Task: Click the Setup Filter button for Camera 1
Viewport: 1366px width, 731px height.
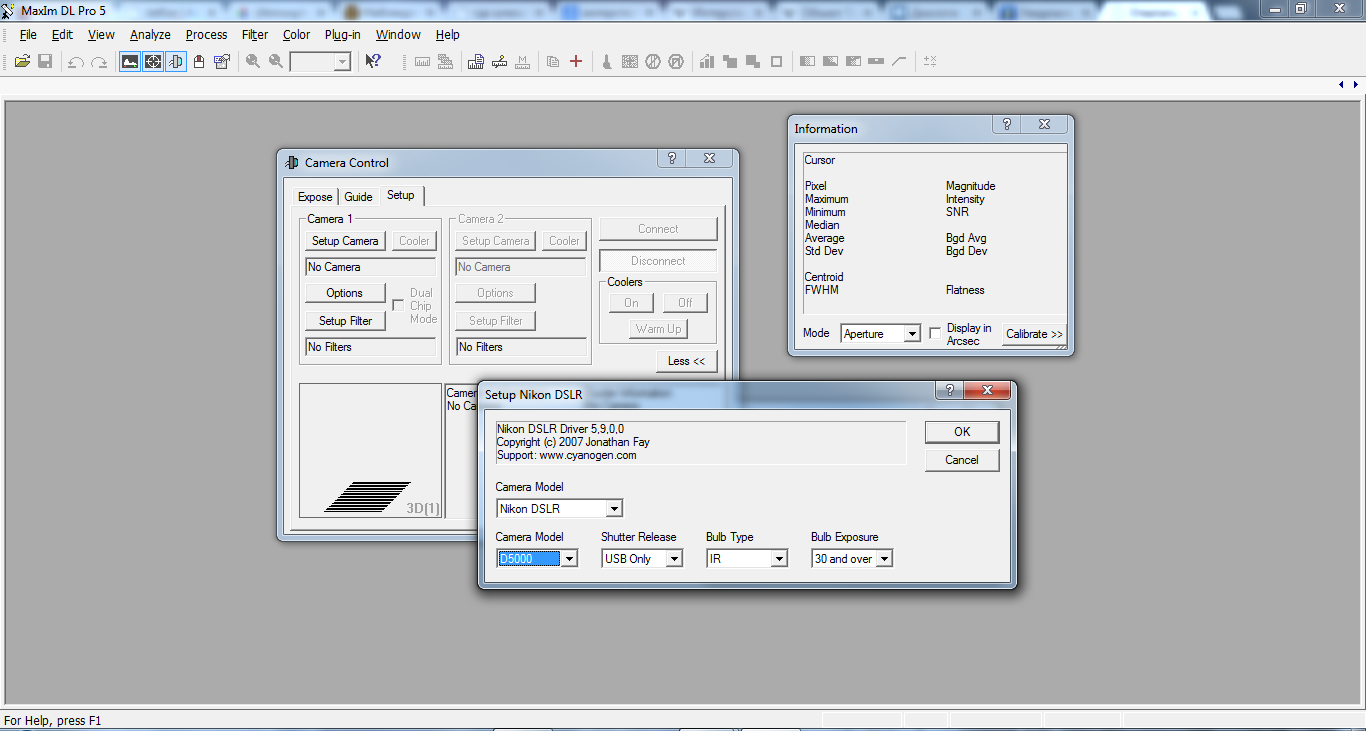Action: click(345, 321)
